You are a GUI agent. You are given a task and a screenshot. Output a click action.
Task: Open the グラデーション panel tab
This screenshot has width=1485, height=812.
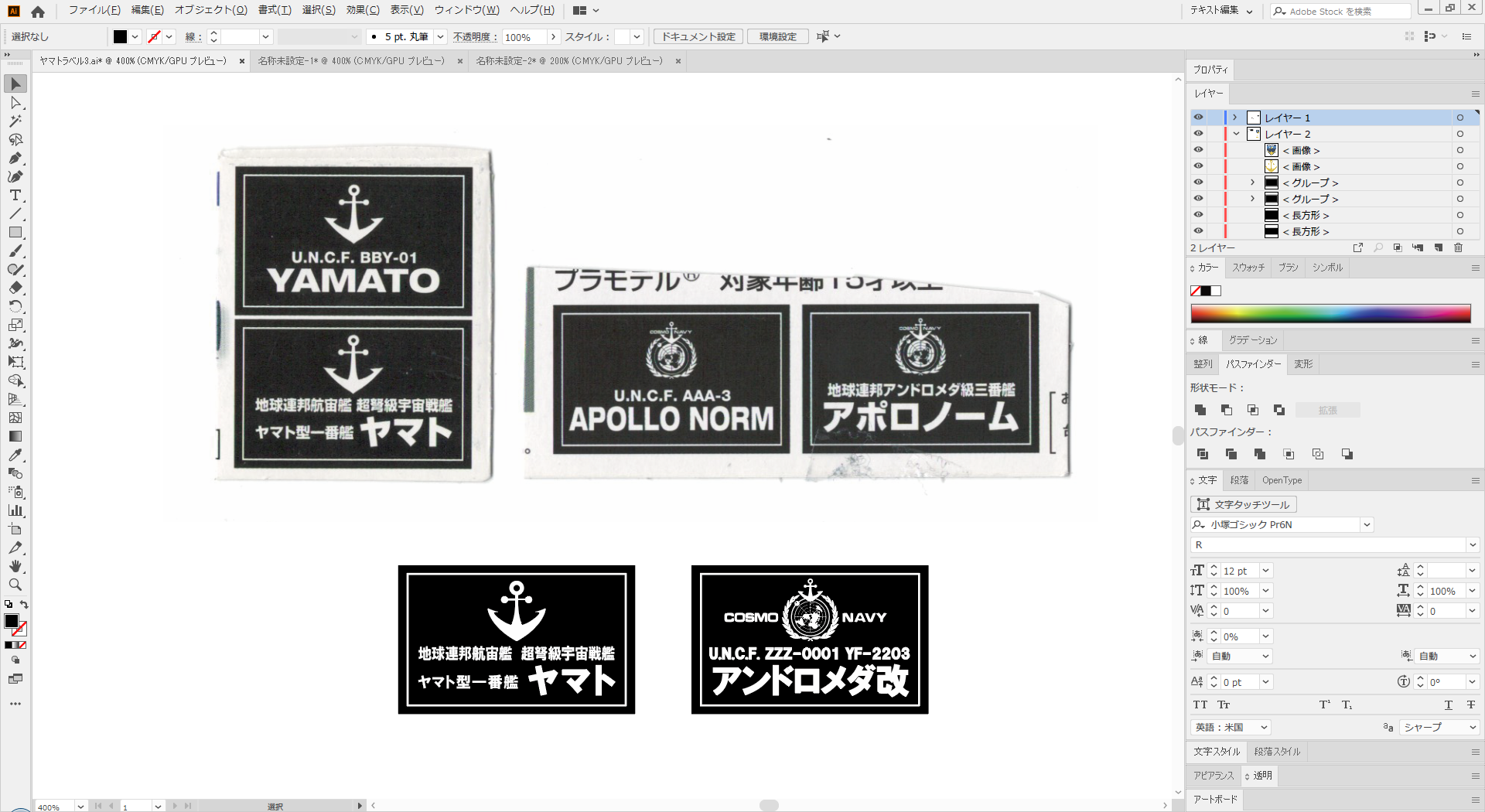pyautogui.click(x=1253, y=340)
